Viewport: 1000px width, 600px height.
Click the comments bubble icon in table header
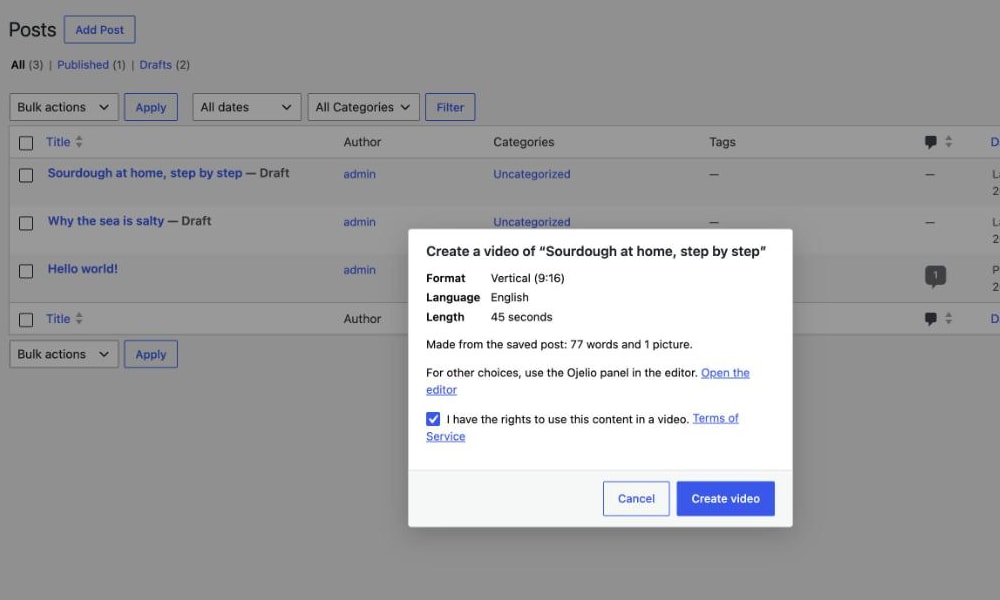tap(930, 142)
